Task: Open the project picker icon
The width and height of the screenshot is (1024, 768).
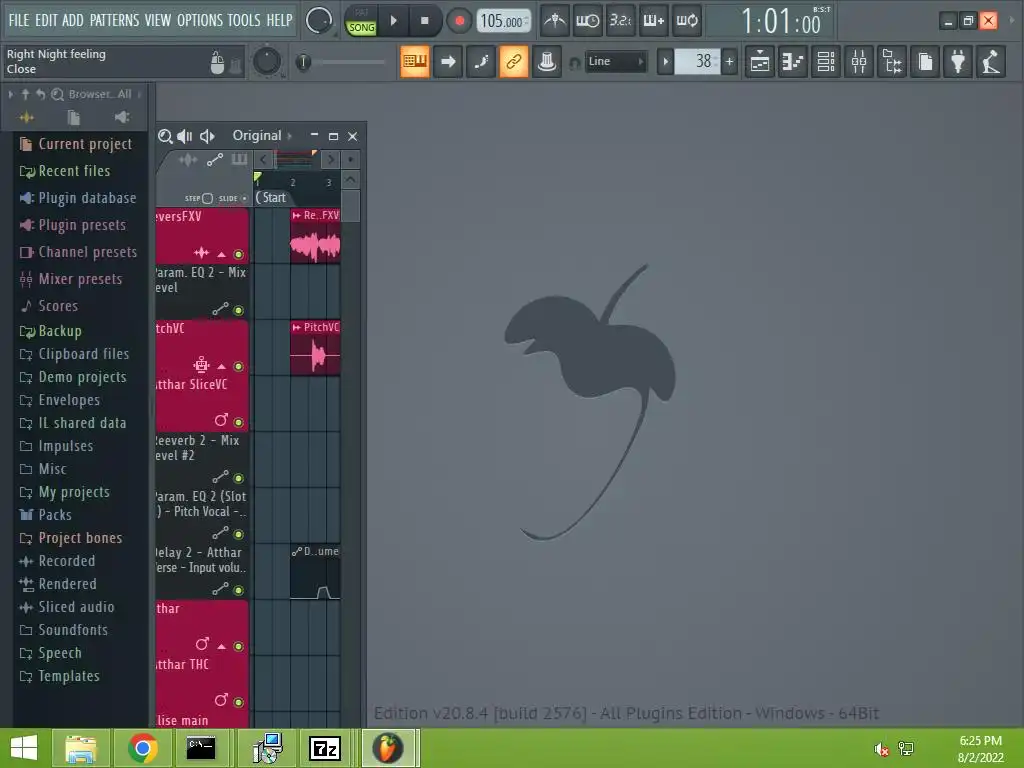Action: point(925,62)
